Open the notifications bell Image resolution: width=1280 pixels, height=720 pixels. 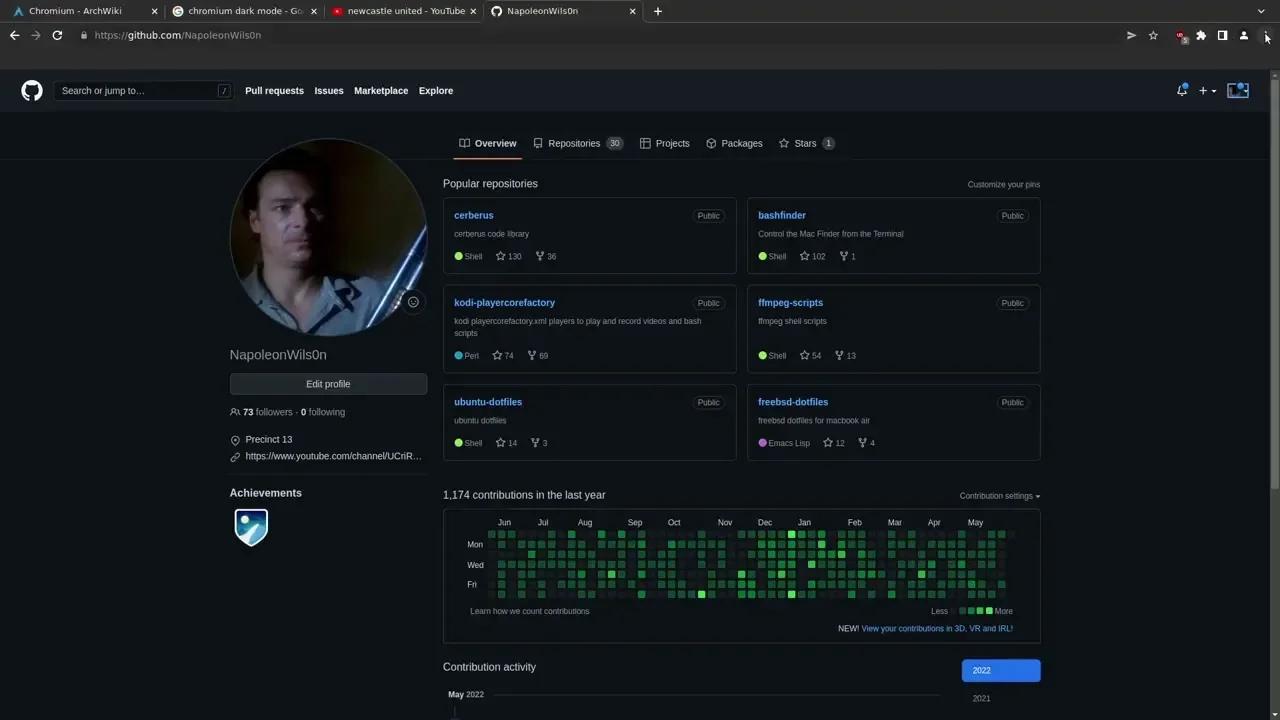tap(1182, 90)
